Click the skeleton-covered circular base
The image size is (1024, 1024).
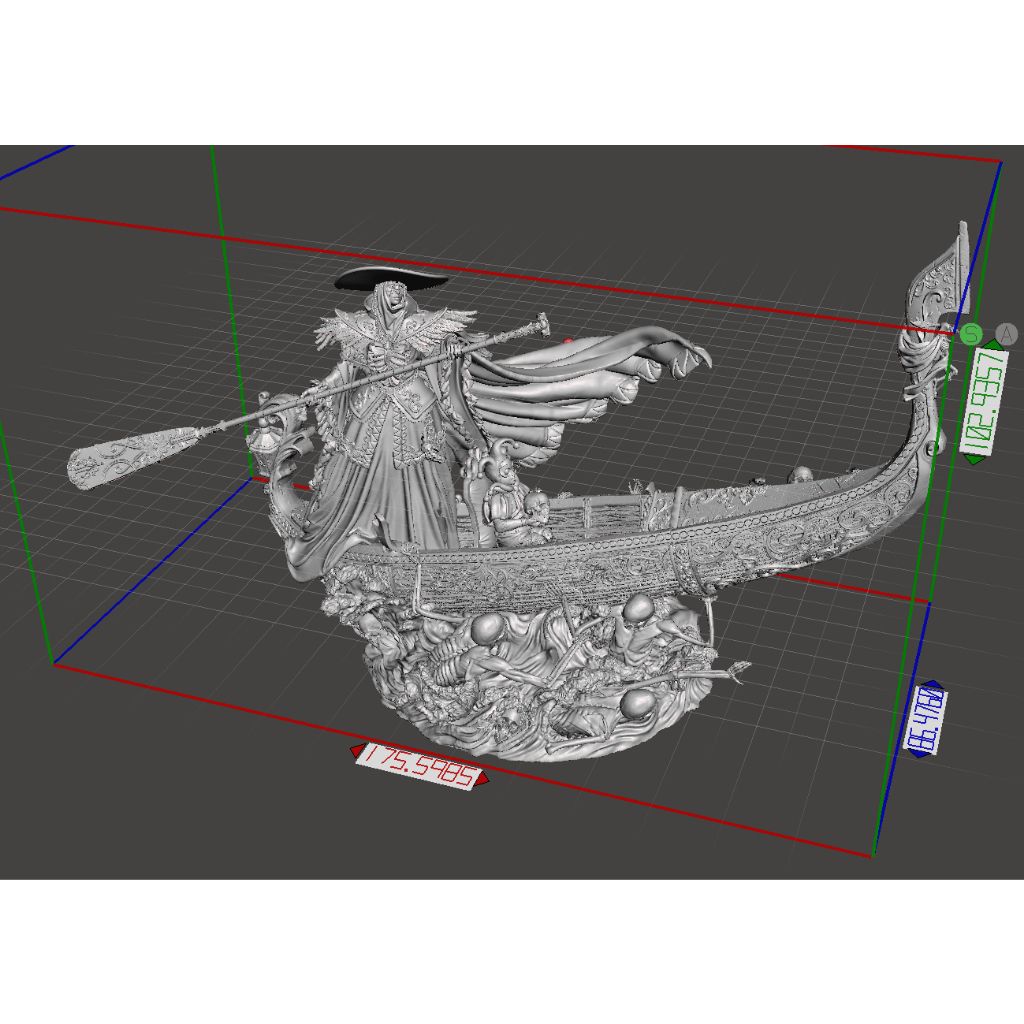(540, 690)
